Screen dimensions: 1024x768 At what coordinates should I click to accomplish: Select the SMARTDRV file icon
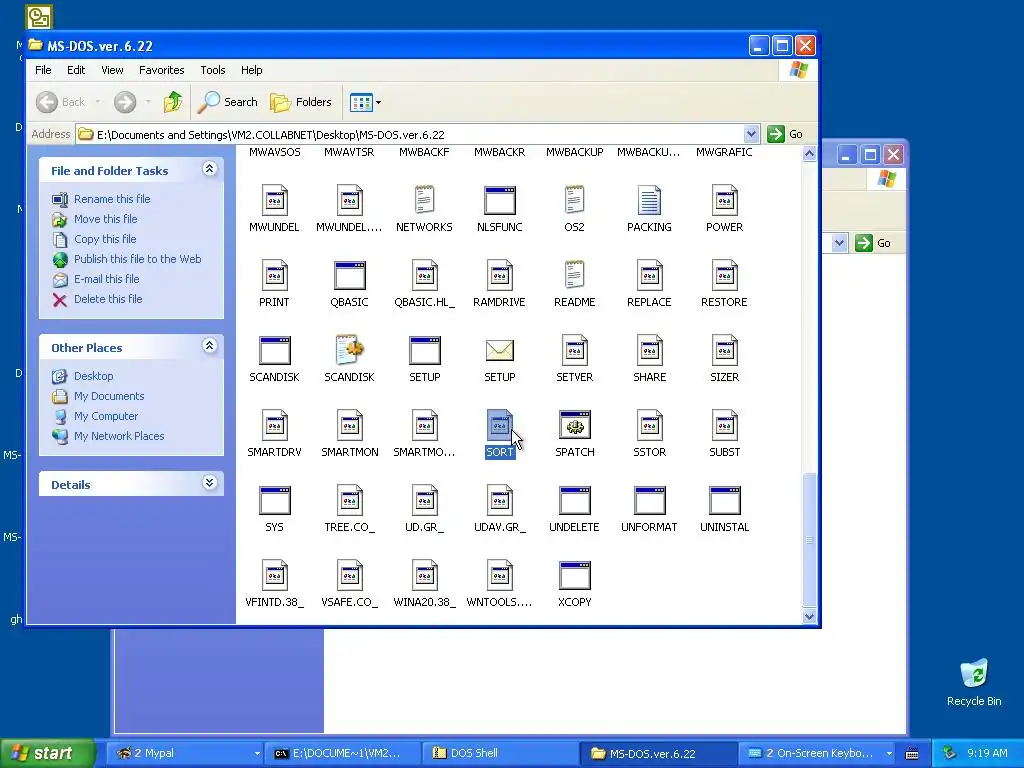(x=274, y=426)
